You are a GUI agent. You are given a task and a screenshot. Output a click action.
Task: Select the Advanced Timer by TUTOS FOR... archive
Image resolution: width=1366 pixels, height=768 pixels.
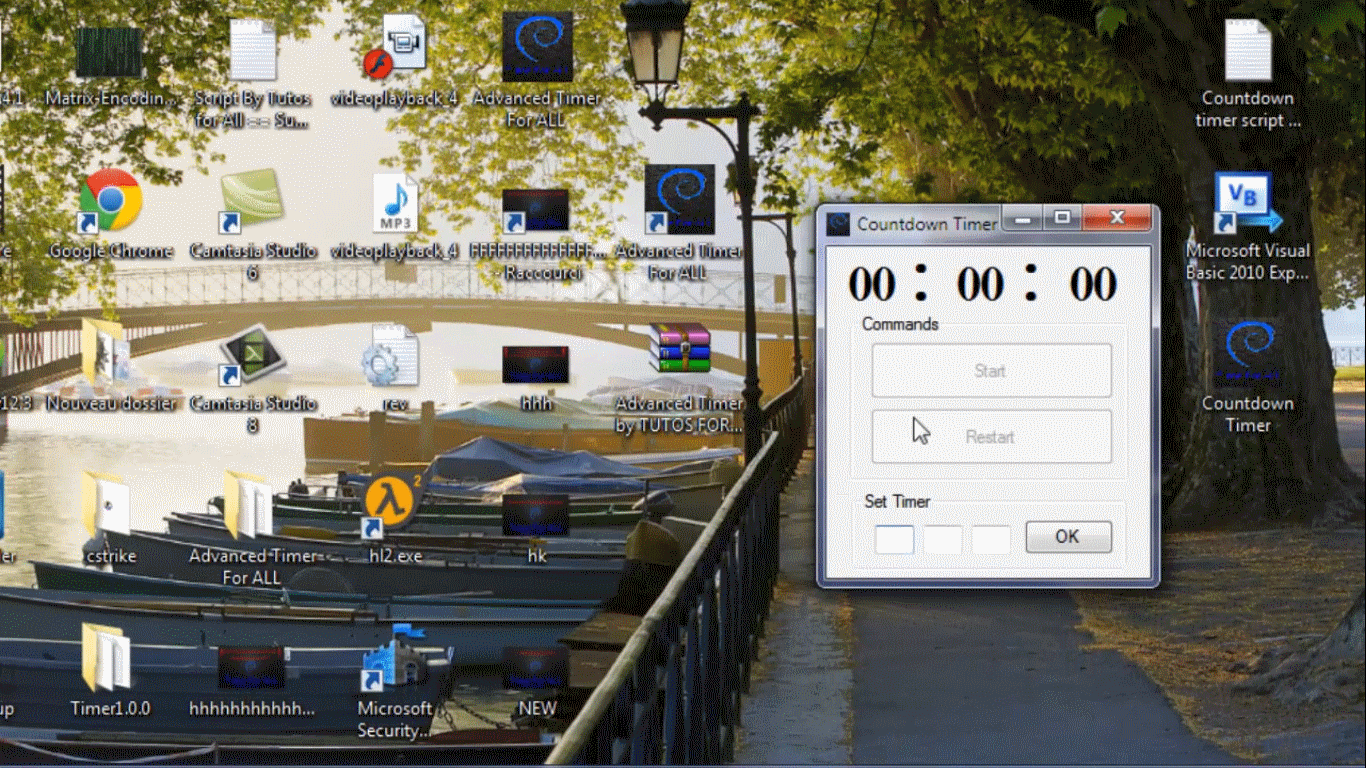pyautogui.click(x=680, y=348)
